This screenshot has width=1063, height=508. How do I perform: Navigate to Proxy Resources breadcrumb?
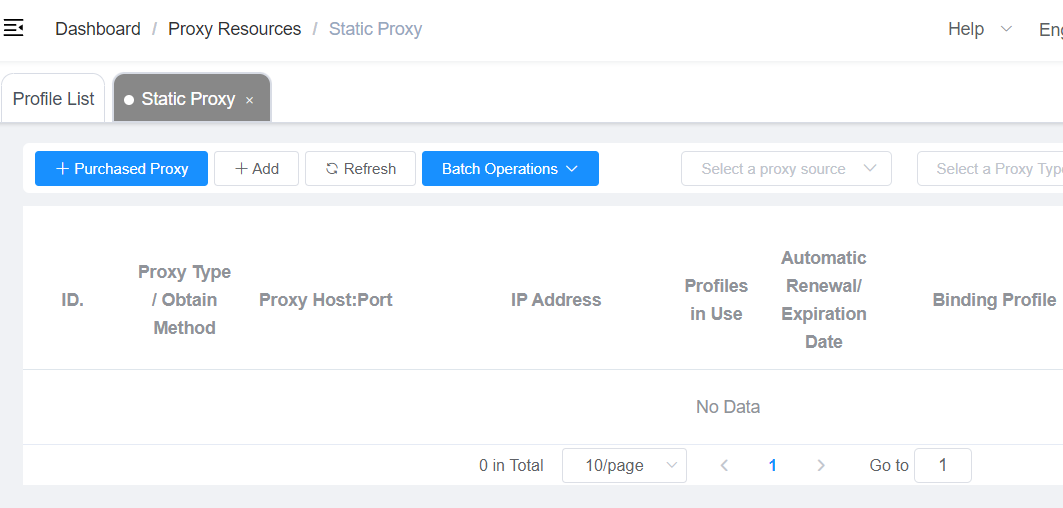pos(234,29)
